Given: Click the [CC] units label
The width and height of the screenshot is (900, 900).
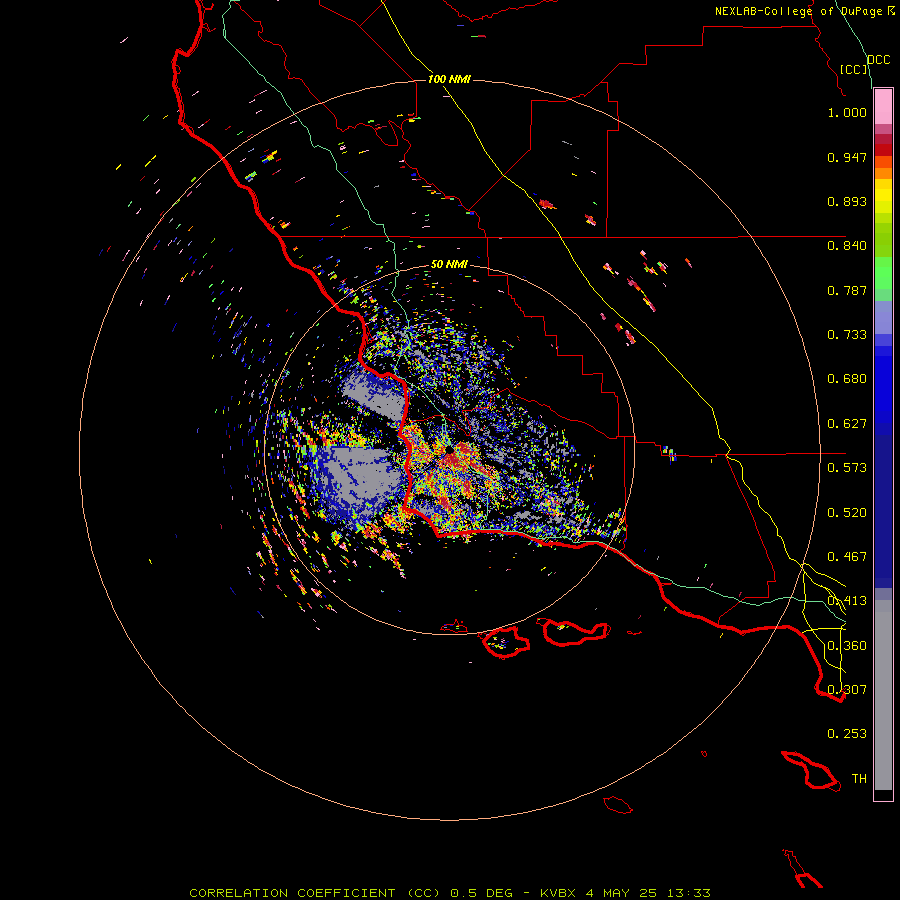Looking at the screenshot, I should tap(854, 69).
